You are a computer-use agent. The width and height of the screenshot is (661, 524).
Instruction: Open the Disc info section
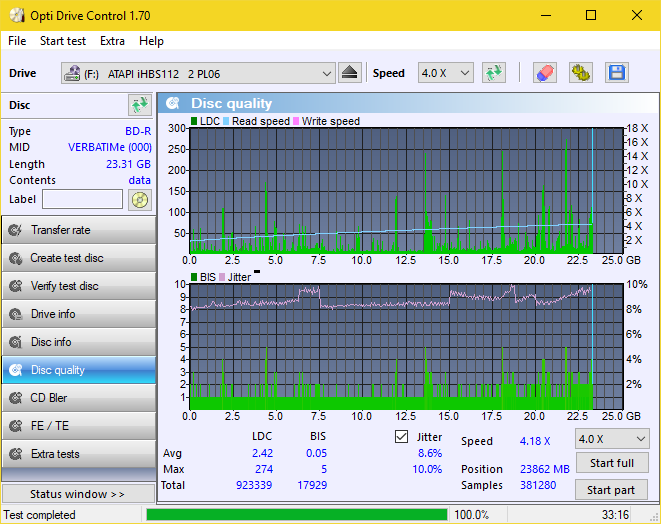(79, 342)
